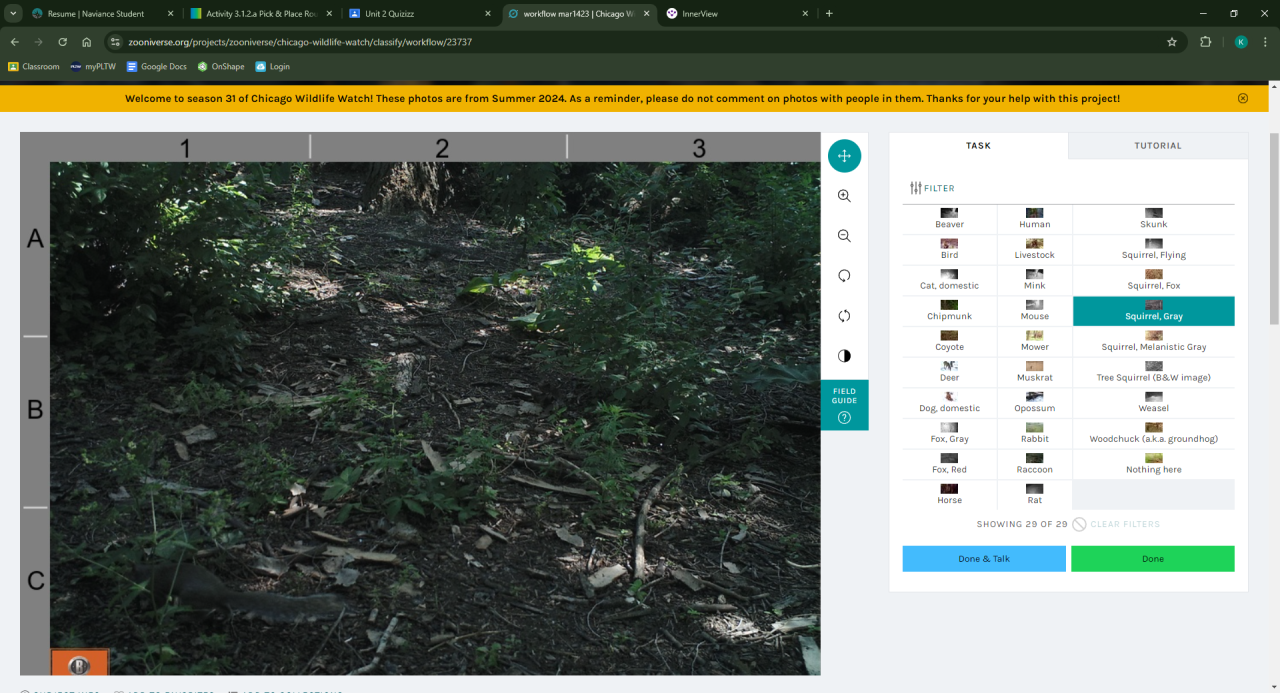Choose Livestock option
Screen dimensions: 1280x693
coord(1034,250)
